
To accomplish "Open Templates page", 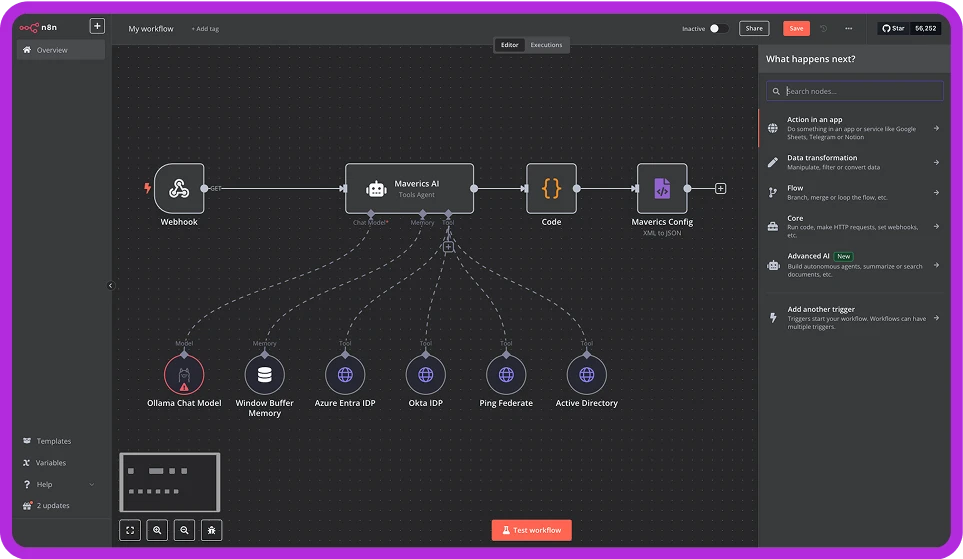I will (47, 441).
